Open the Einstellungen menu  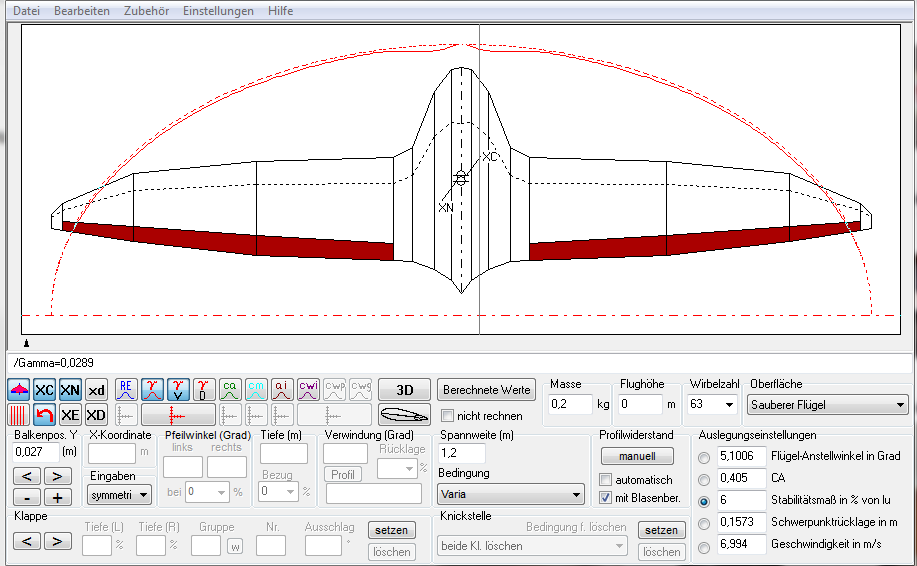tap(218, 10)
